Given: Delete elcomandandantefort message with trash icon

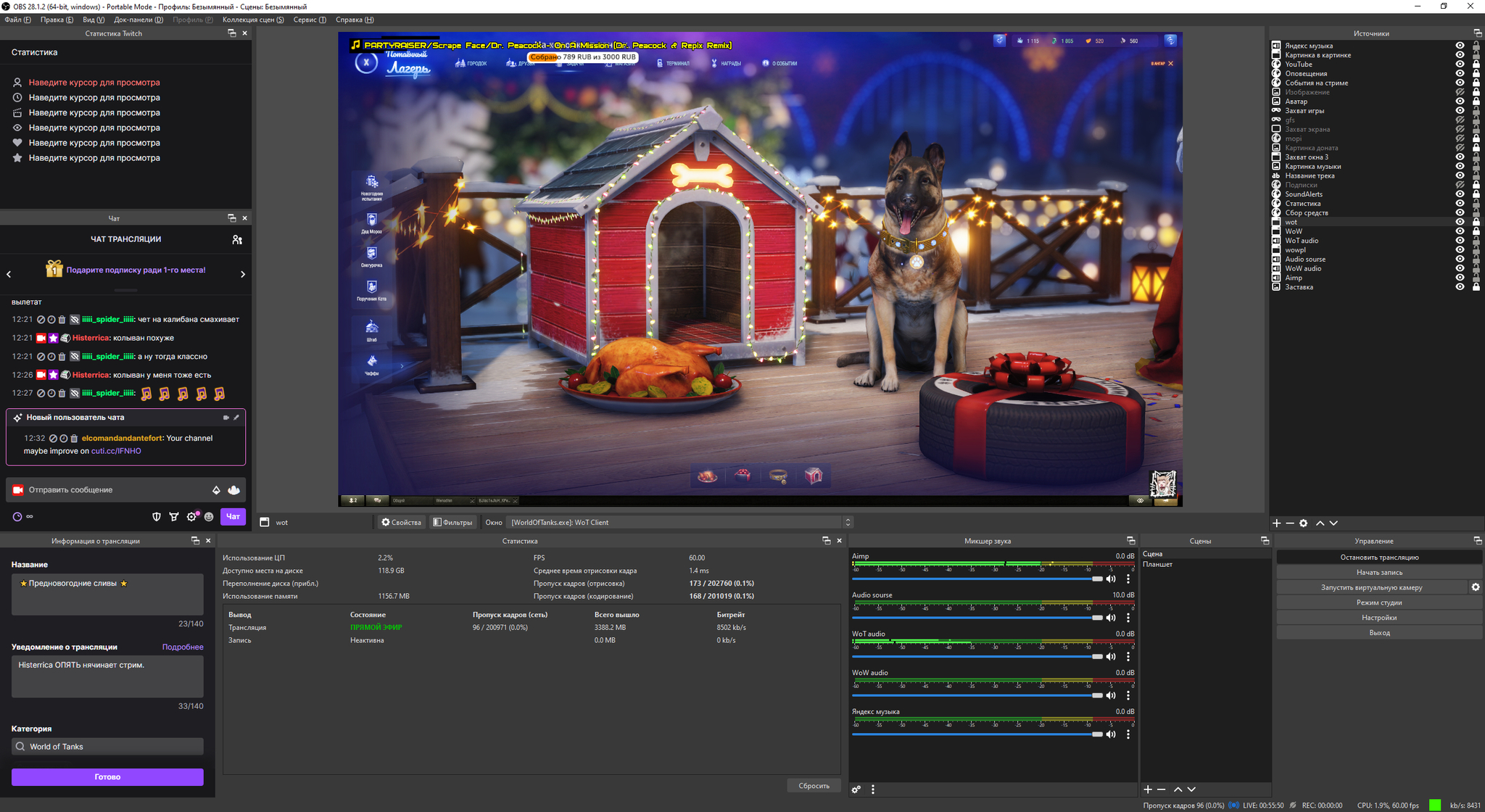Looking at the screenshot, I should coord(74,439).
